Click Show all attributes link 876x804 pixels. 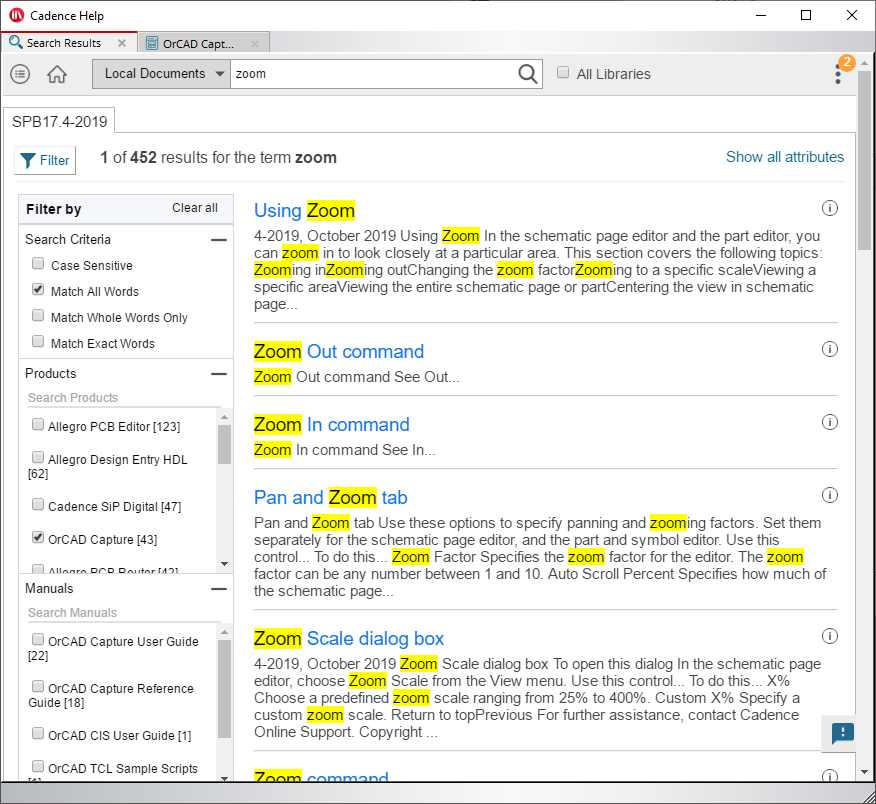pyautogui.click(x=785, y=157)
